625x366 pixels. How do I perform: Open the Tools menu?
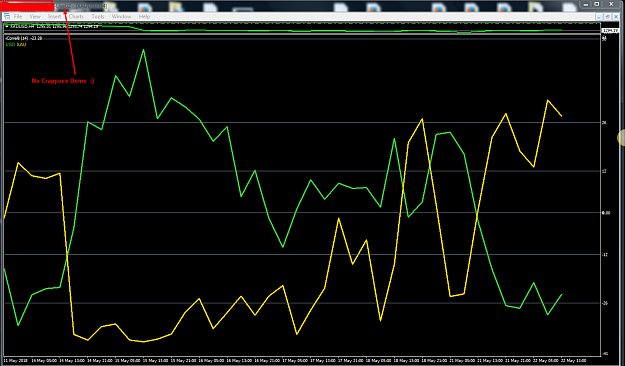click(x=98, y=16)
